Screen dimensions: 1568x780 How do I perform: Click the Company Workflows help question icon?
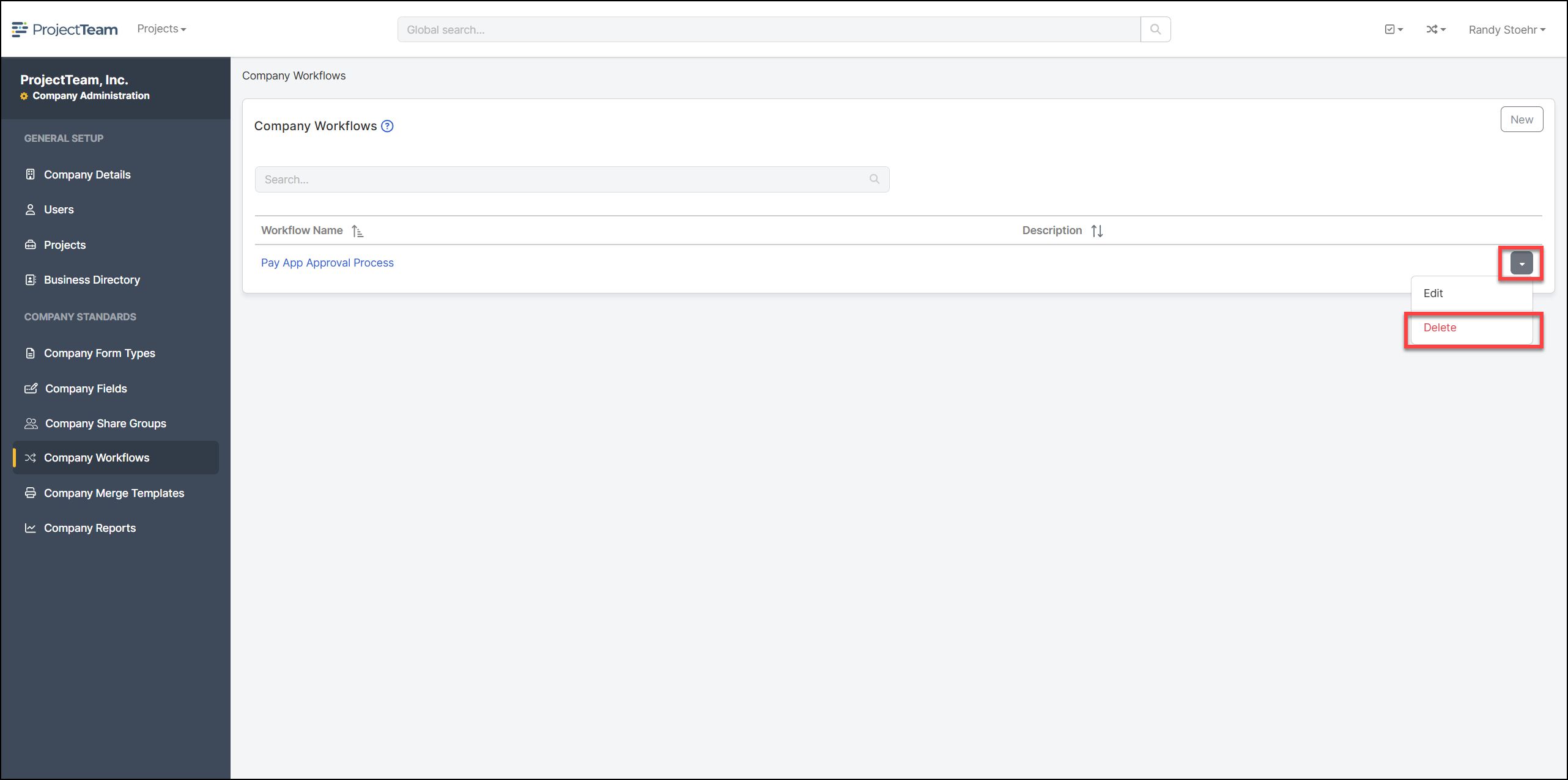[387, 126]
